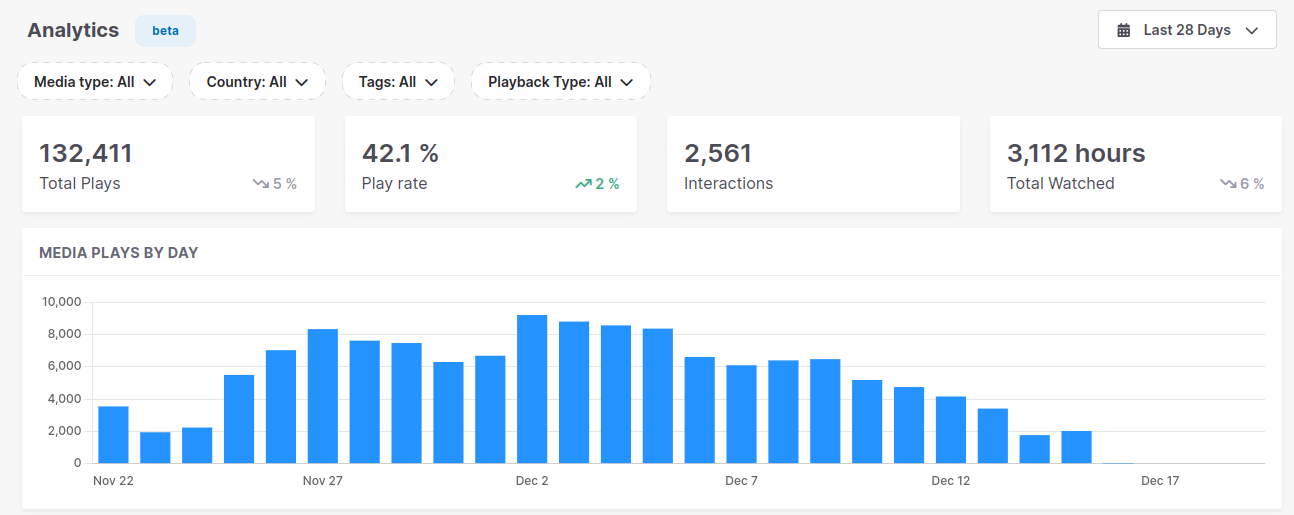Expand the Country: All filter
Image resolution: width=1294 pixels, height=515 pixels.
[257, 82]
